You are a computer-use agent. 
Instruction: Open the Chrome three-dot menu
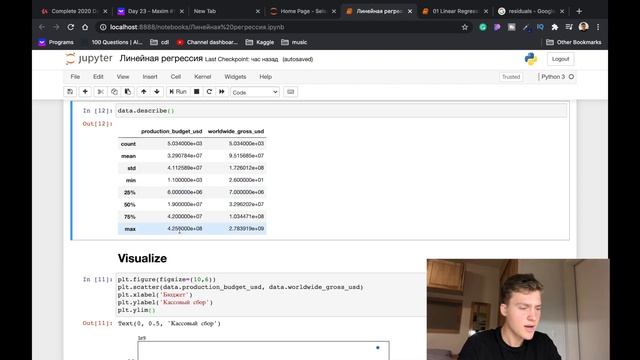pyautogui.click(x=598, y=27)
